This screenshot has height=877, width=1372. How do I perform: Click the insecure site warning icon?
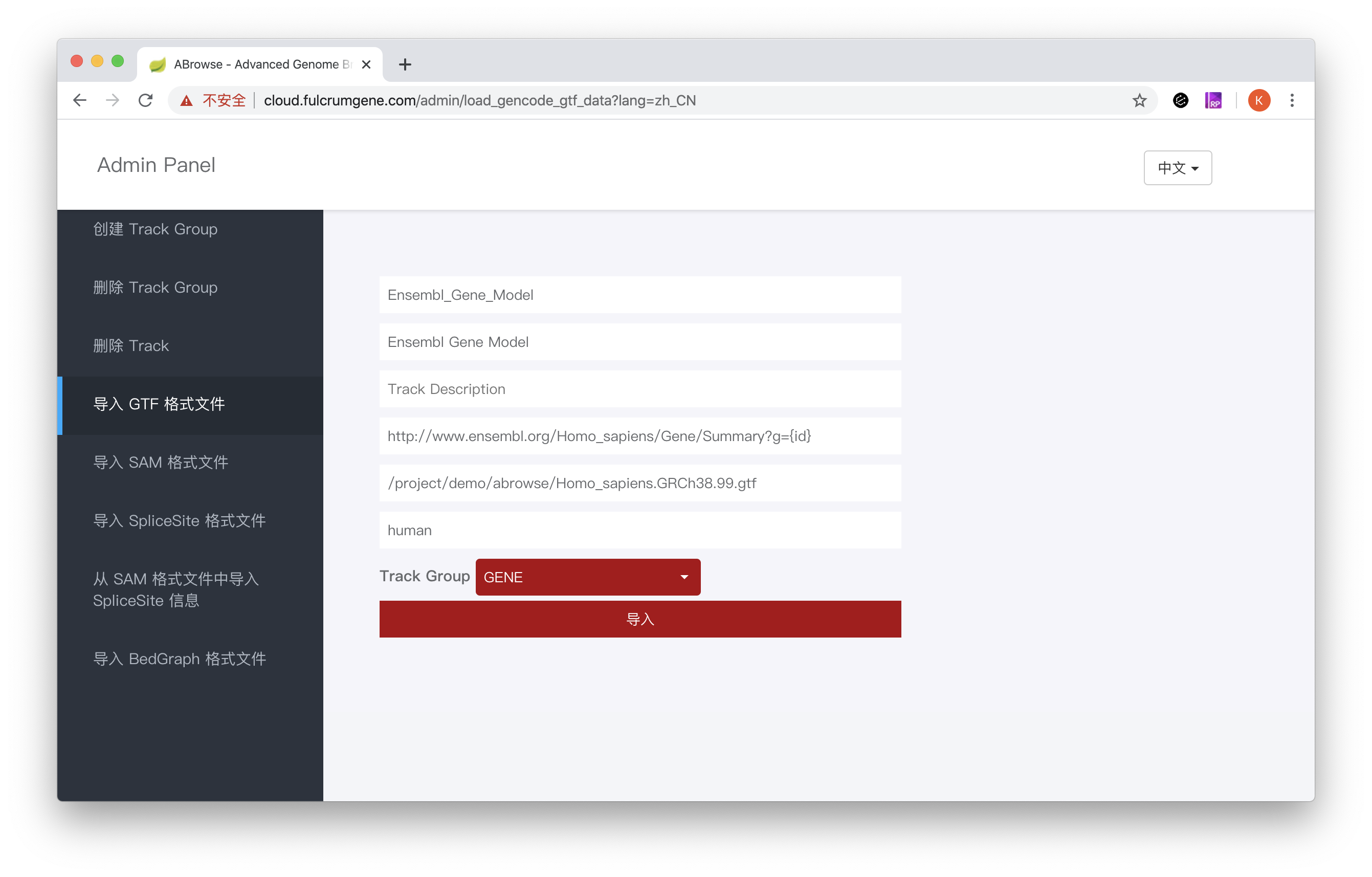pyautogui.click(x=186, y=101)
